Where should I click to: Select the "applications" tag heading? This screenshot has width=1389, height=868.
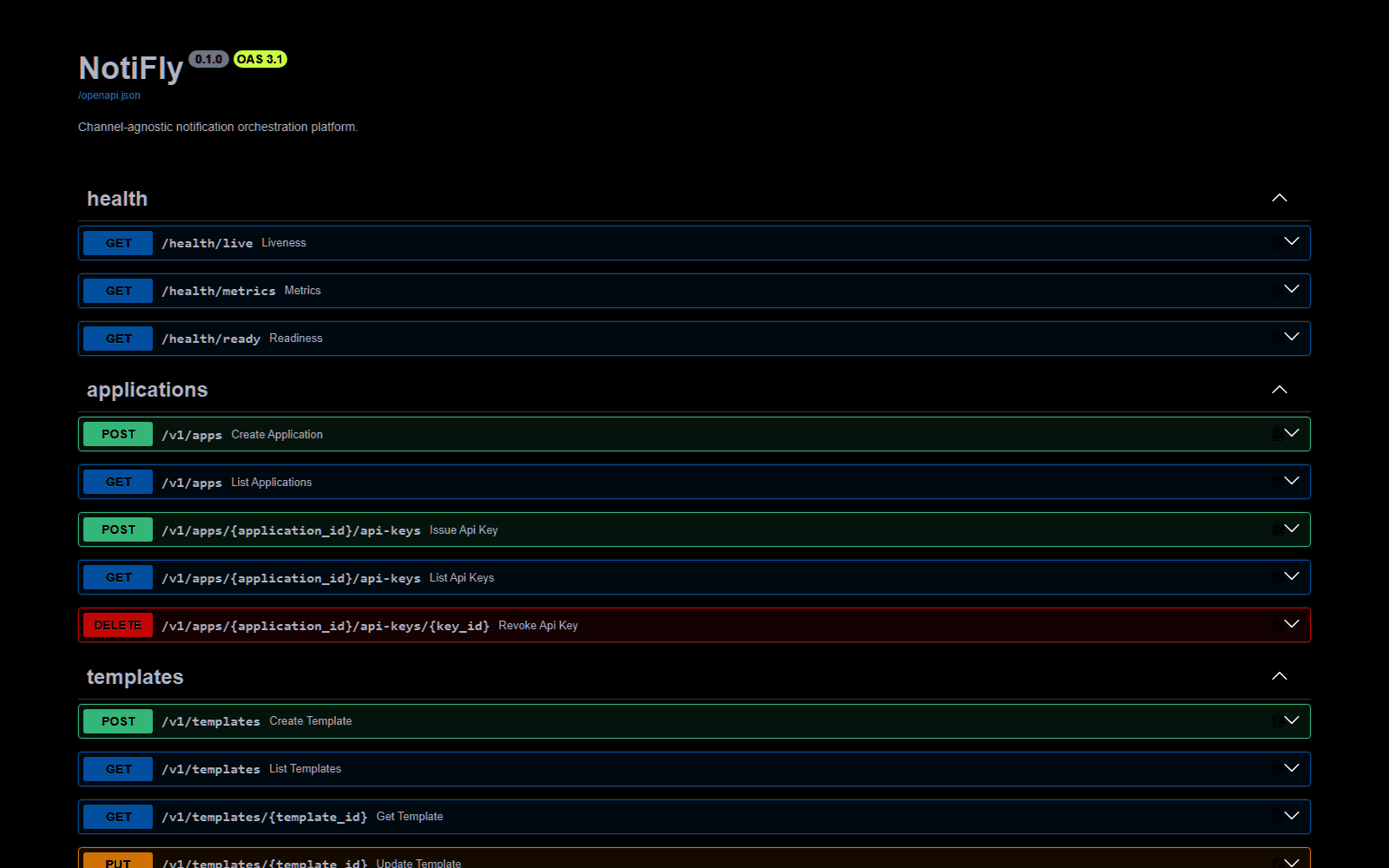pos(148,390)
